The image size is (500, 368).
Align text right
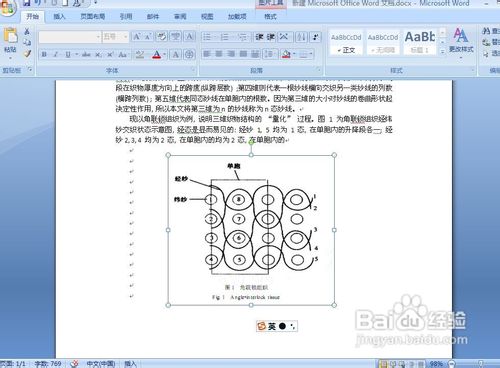tap(231, 54)
